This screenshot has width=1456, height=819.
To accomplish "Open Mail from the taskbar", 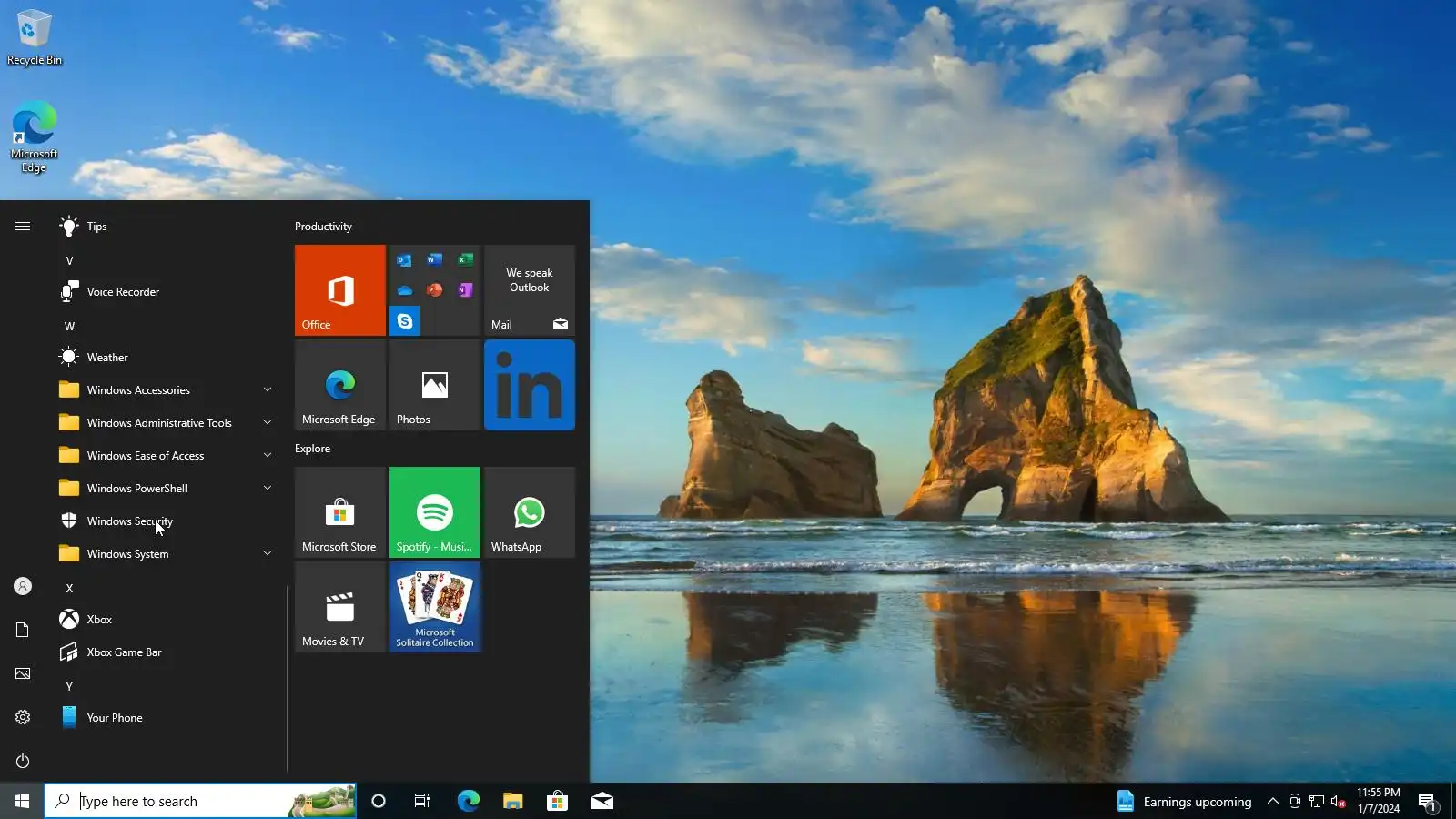I will pos(602,801).
